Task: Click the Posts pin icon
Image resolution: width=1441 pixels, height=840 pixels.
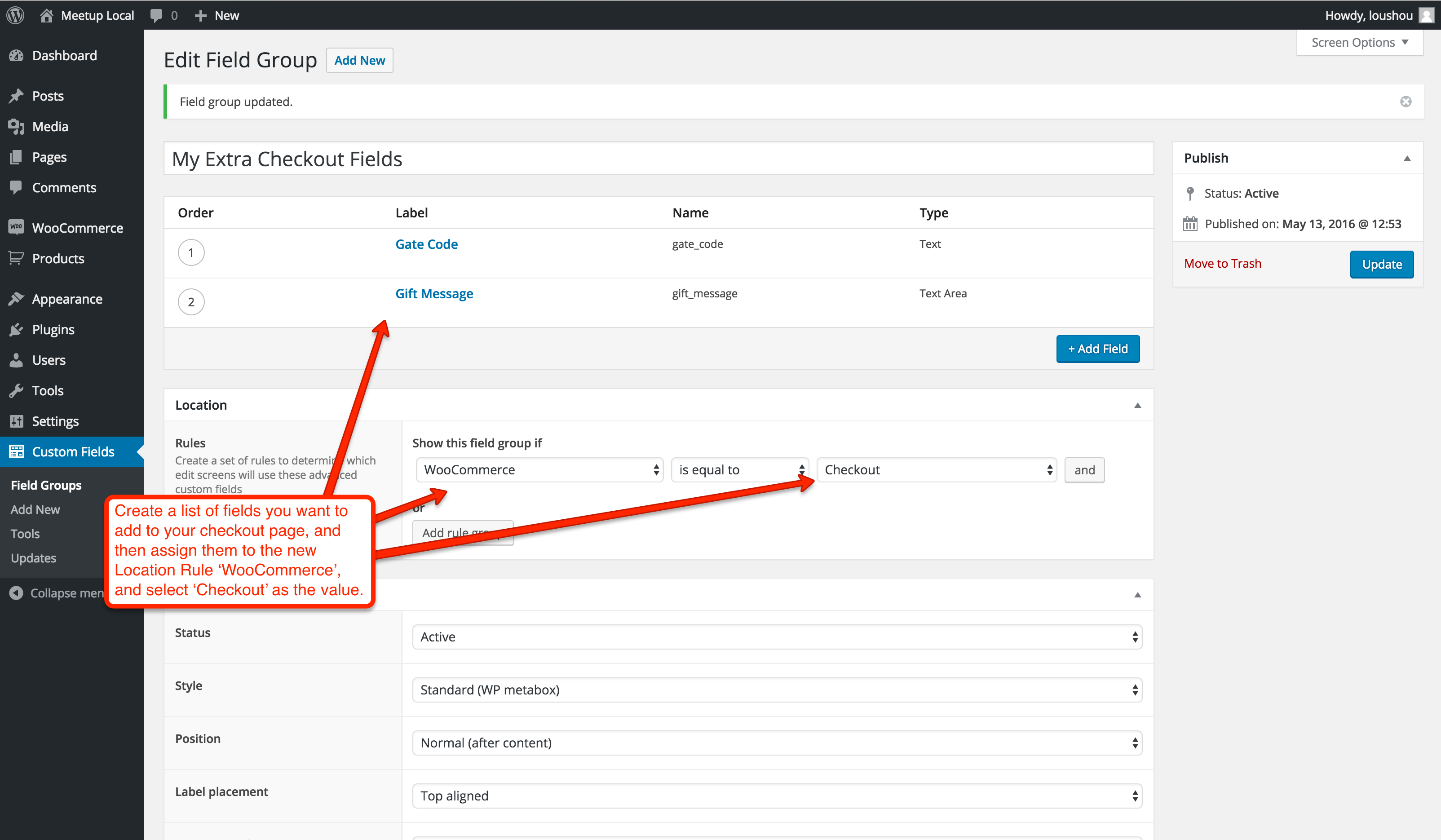Action: coord(16,96)
